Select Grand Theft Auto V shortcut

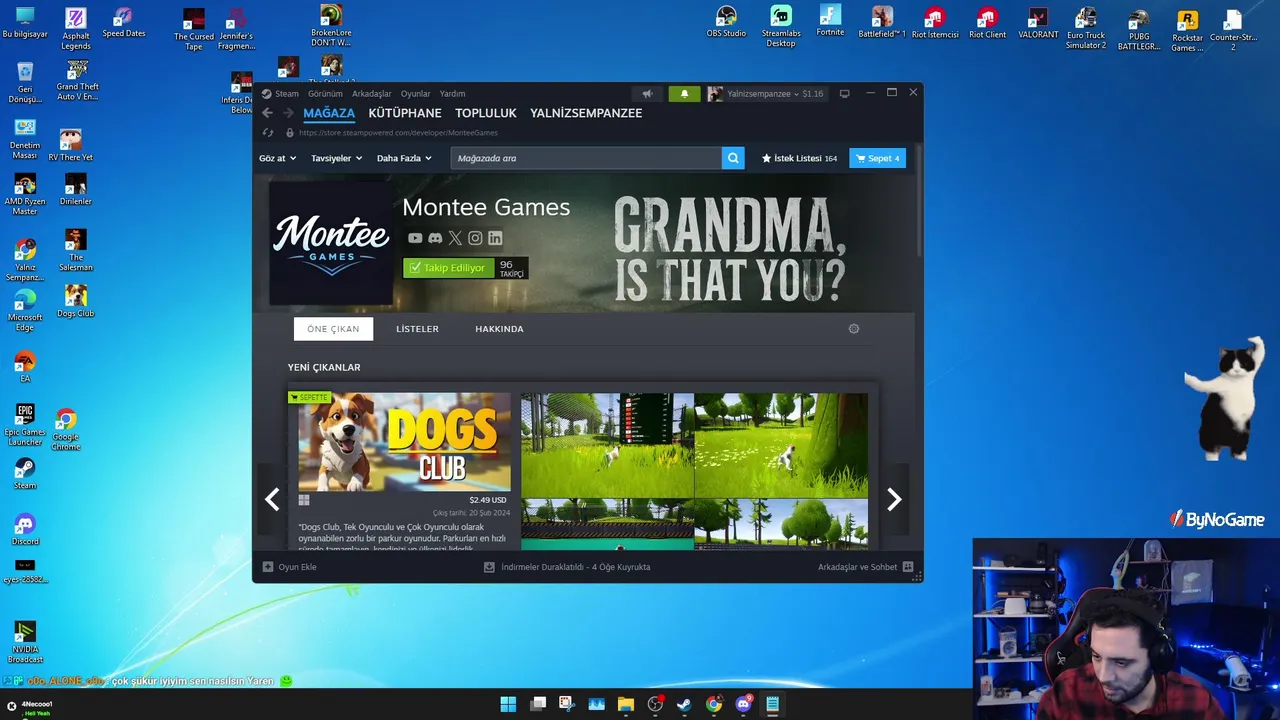(77, 80)
